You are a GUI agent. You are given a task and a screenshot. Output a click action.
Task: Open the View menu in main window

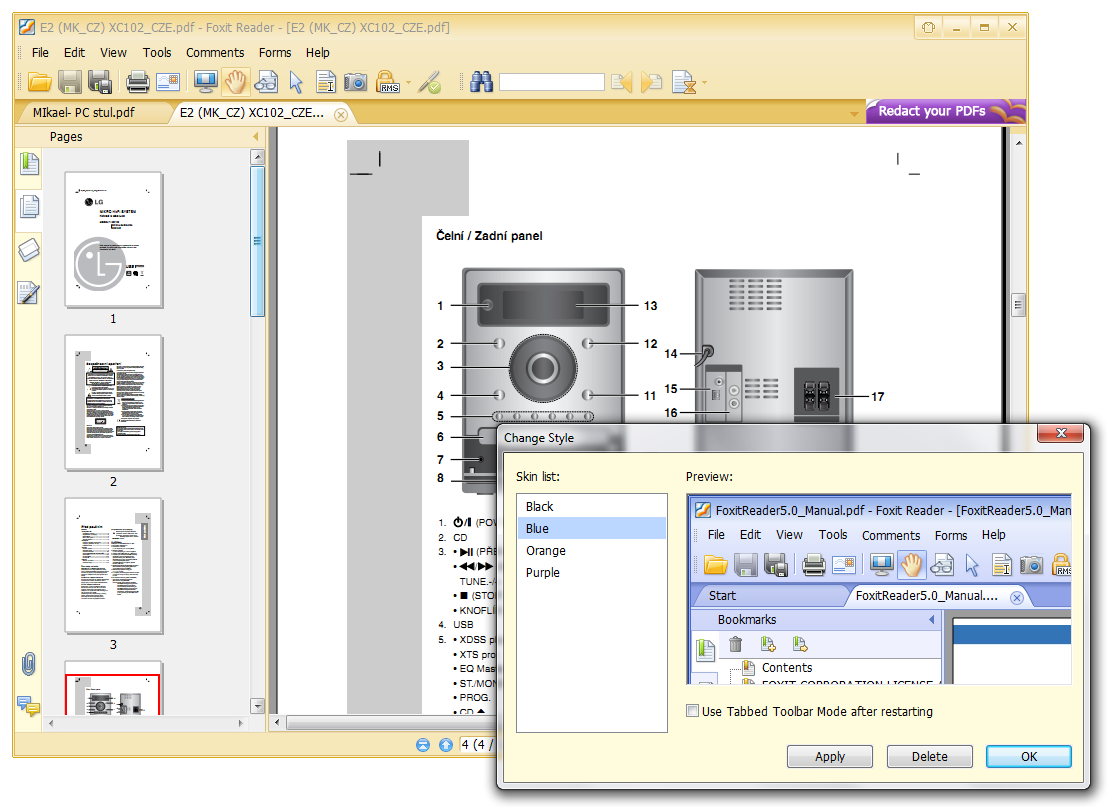coord(113,52)
